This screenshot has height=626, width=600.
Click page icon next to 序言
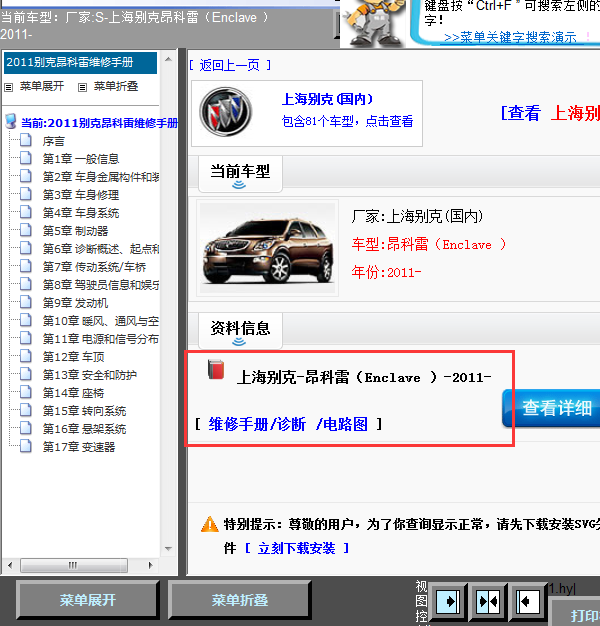26,140
